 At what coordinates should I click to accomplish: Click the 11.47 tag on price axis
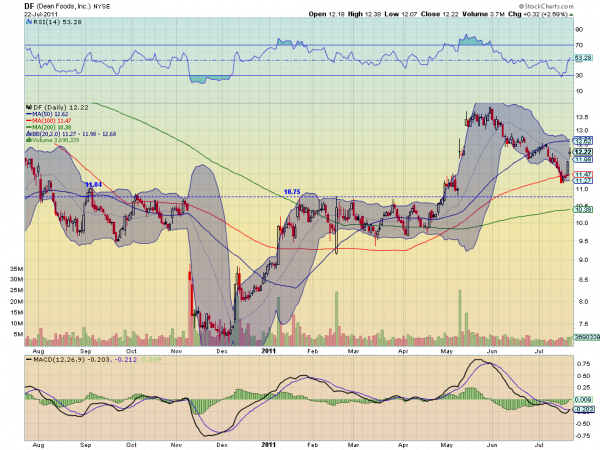[x=583, y=174]
